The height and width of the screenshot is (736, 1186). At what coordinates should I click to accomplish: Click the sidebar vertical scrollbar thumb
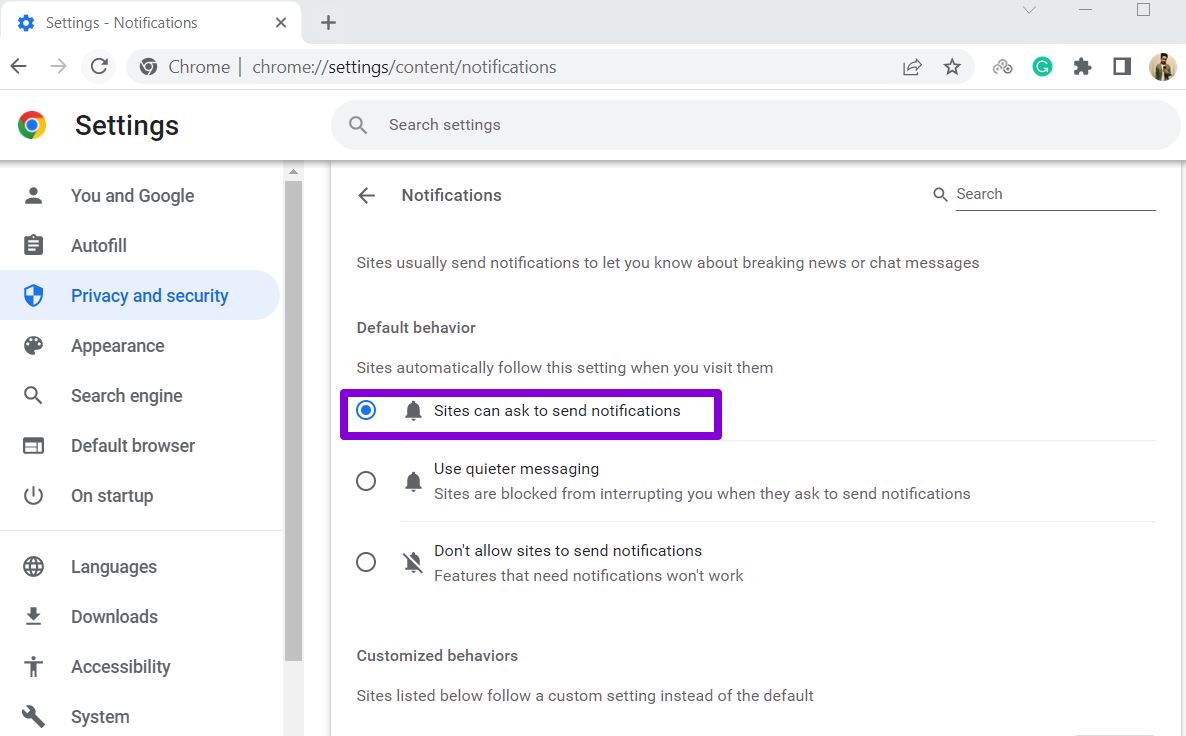pyautogui.click(x=293, y=421)
